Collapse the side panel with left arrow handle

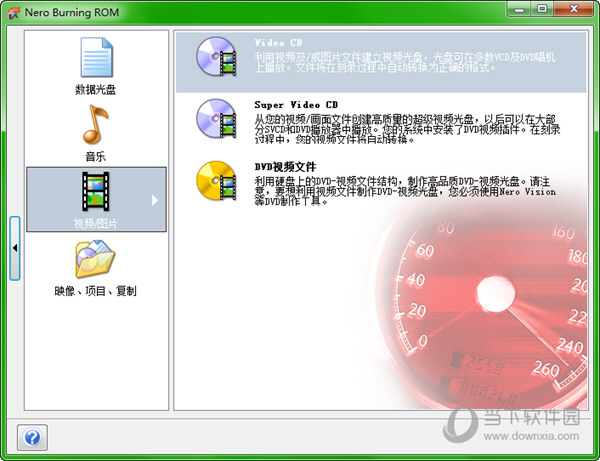pos(15,248)
